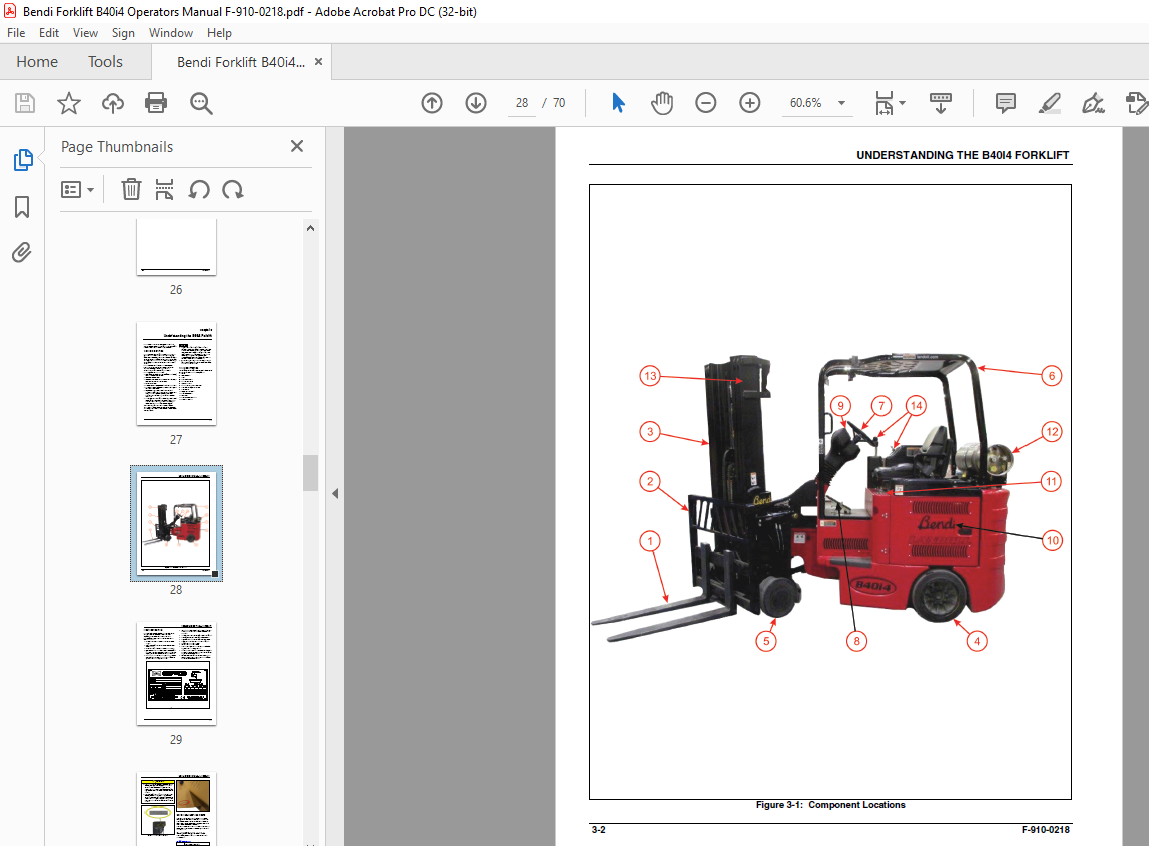
Task: Open the Sign menu
Action: click(123, 33)
